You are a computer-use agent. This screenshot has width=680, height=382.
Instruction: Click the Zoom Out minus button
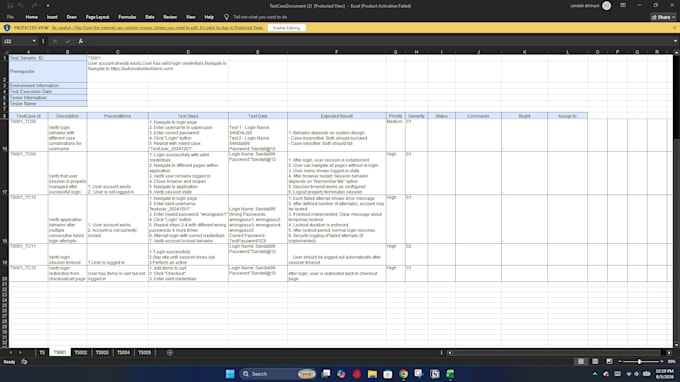click(620, 362)
